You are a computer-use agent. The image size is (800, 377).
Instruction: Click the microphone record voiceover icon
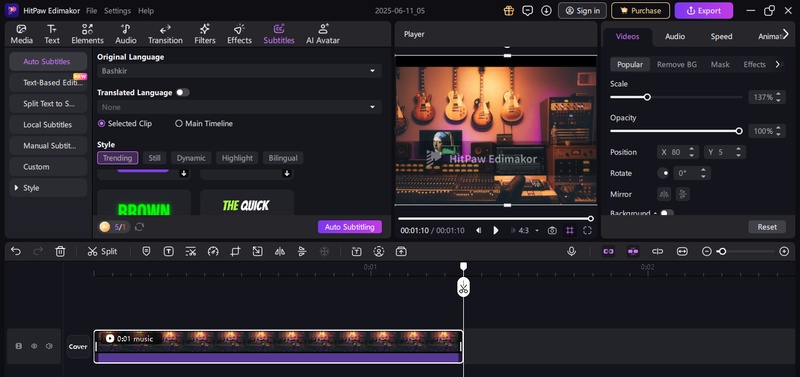click(x=571, y=251)
